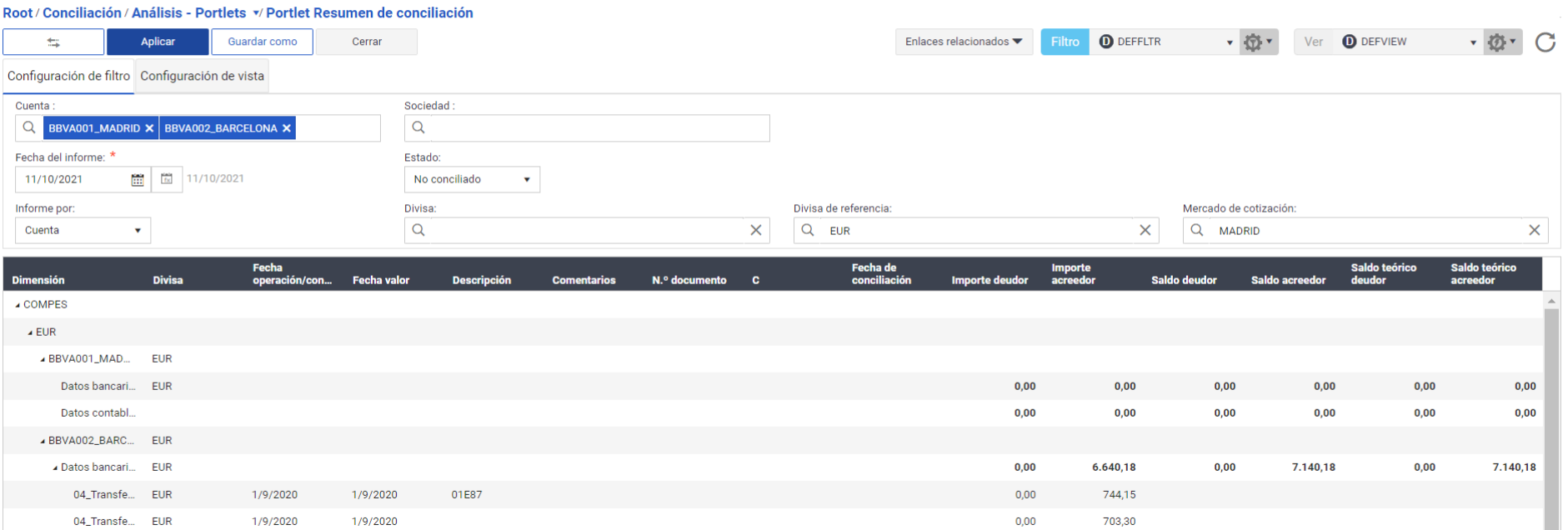Clear the Mercado de cotización MADRID value
1568x530 pixels.
pos(1534,231)
